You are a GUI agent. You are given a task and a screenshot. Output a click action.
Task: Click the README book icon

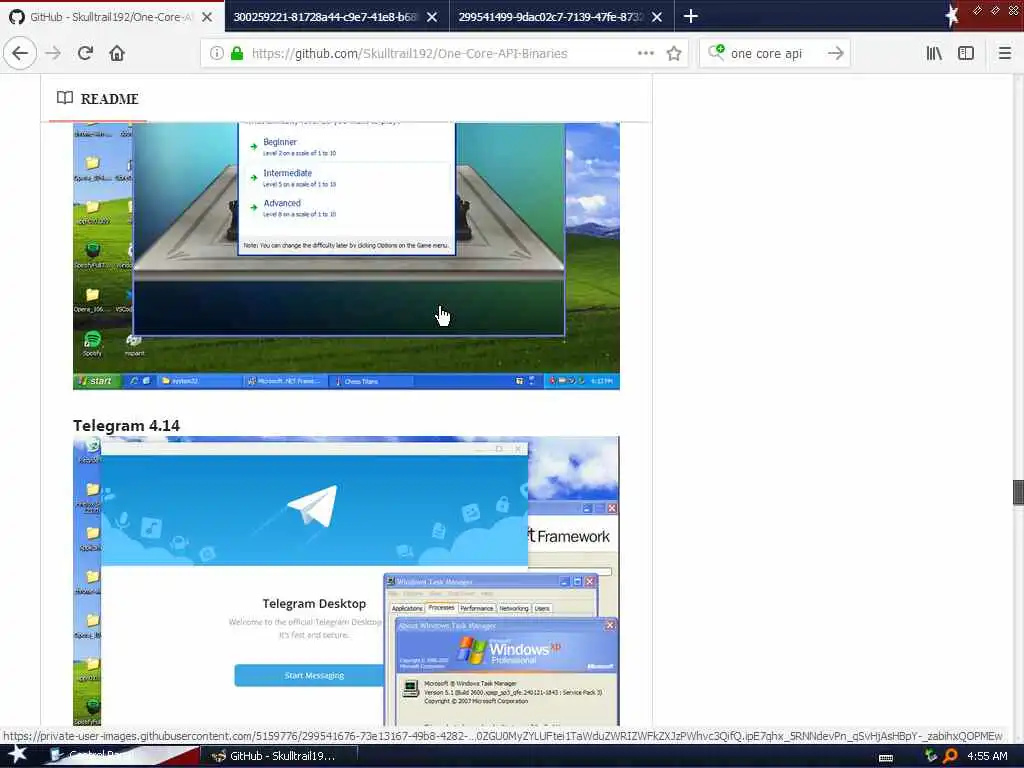click(x=65, y=98)
